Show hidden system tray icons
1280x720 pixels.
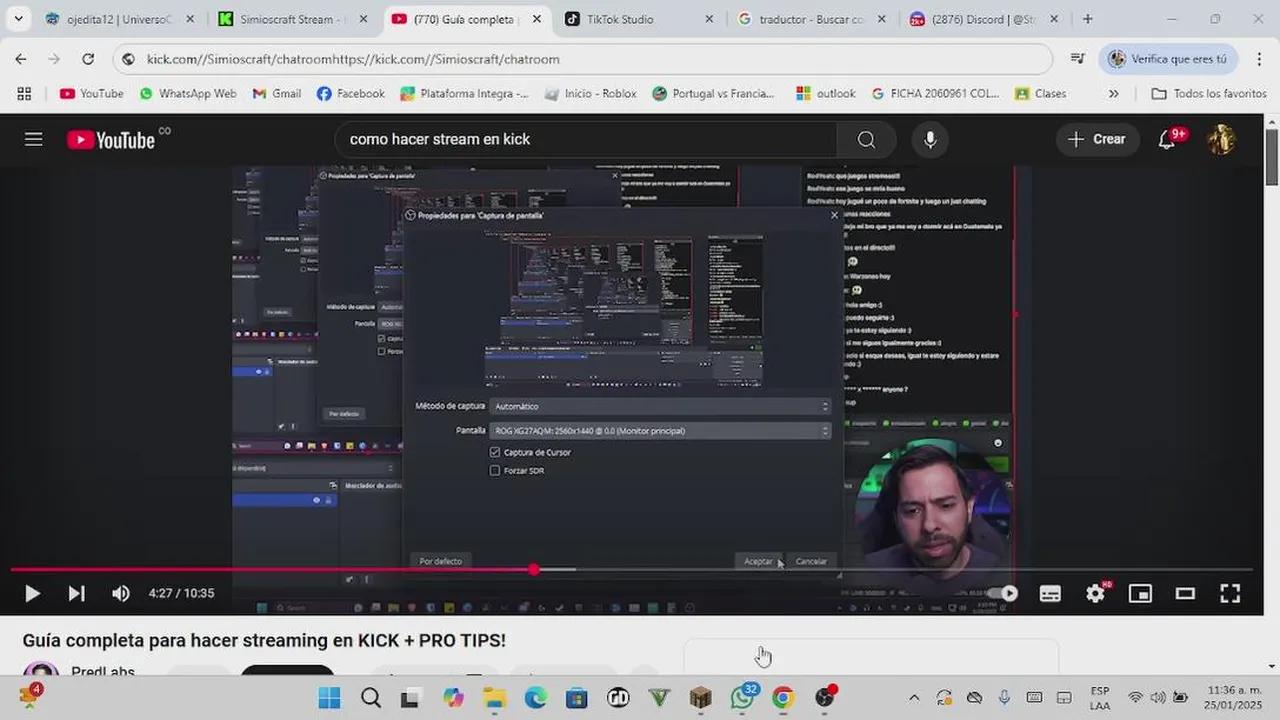coord(913,697)
